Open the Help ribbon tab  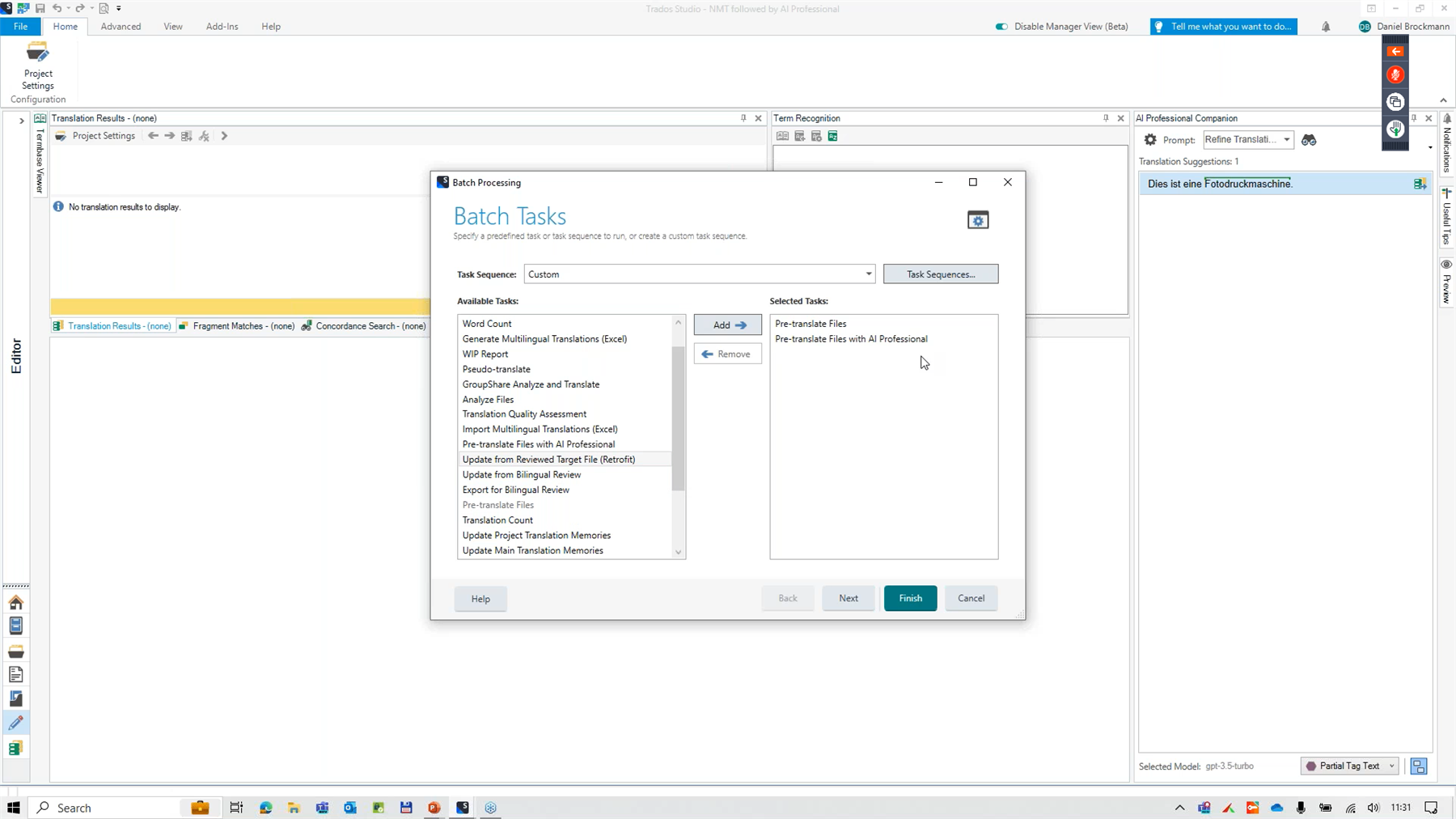click(x=271, y=27)
